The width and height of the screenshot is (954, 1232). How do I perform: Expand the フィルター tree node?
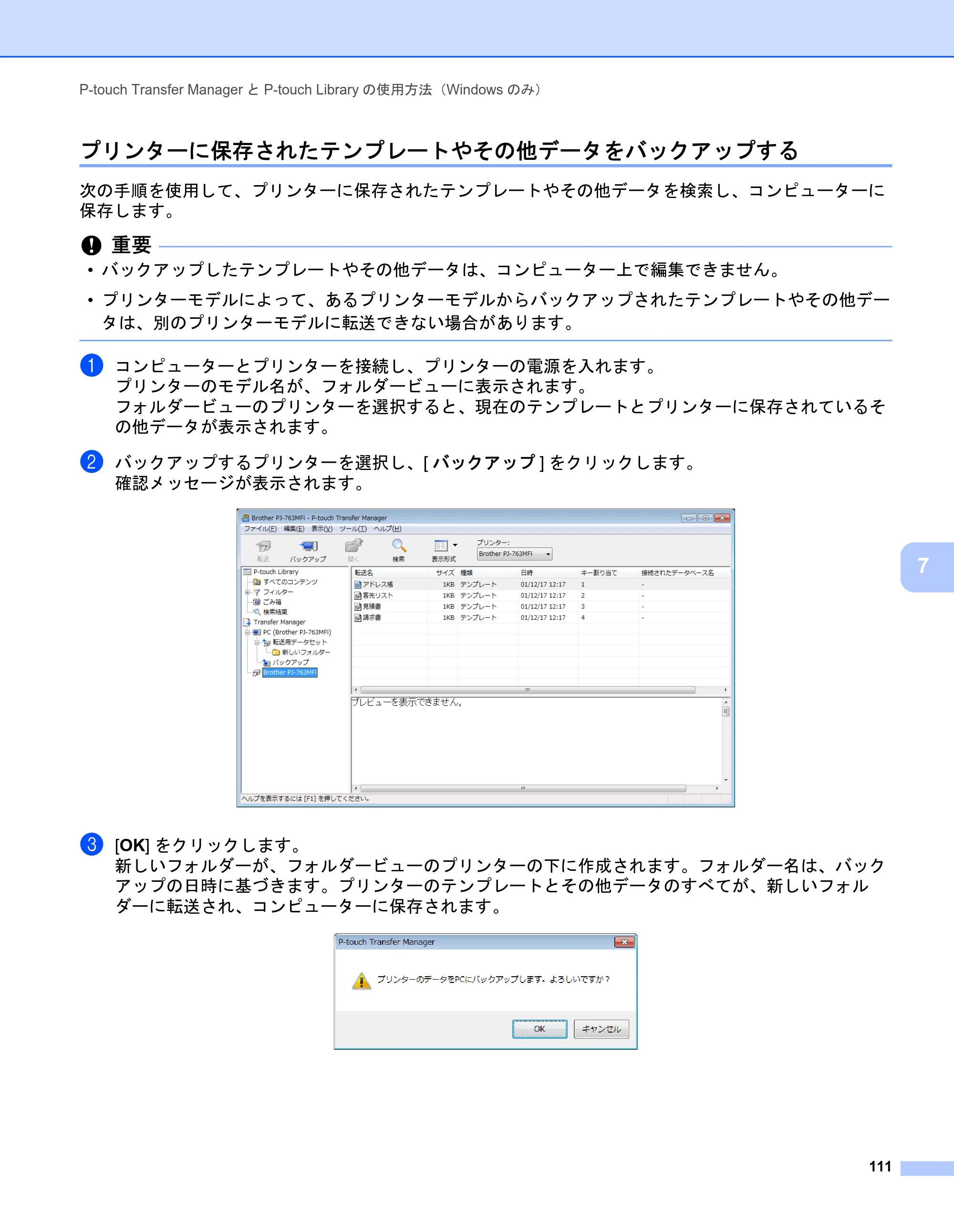248,592
